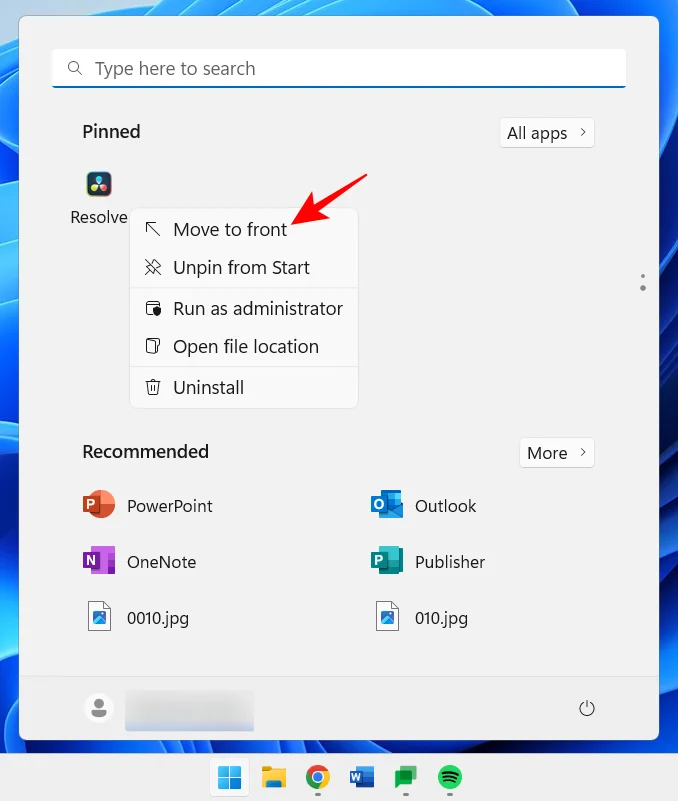The width and height of the screenshot is (678, 801).
Task: Click the chevron beside All apps
Action: click(583, 132)
